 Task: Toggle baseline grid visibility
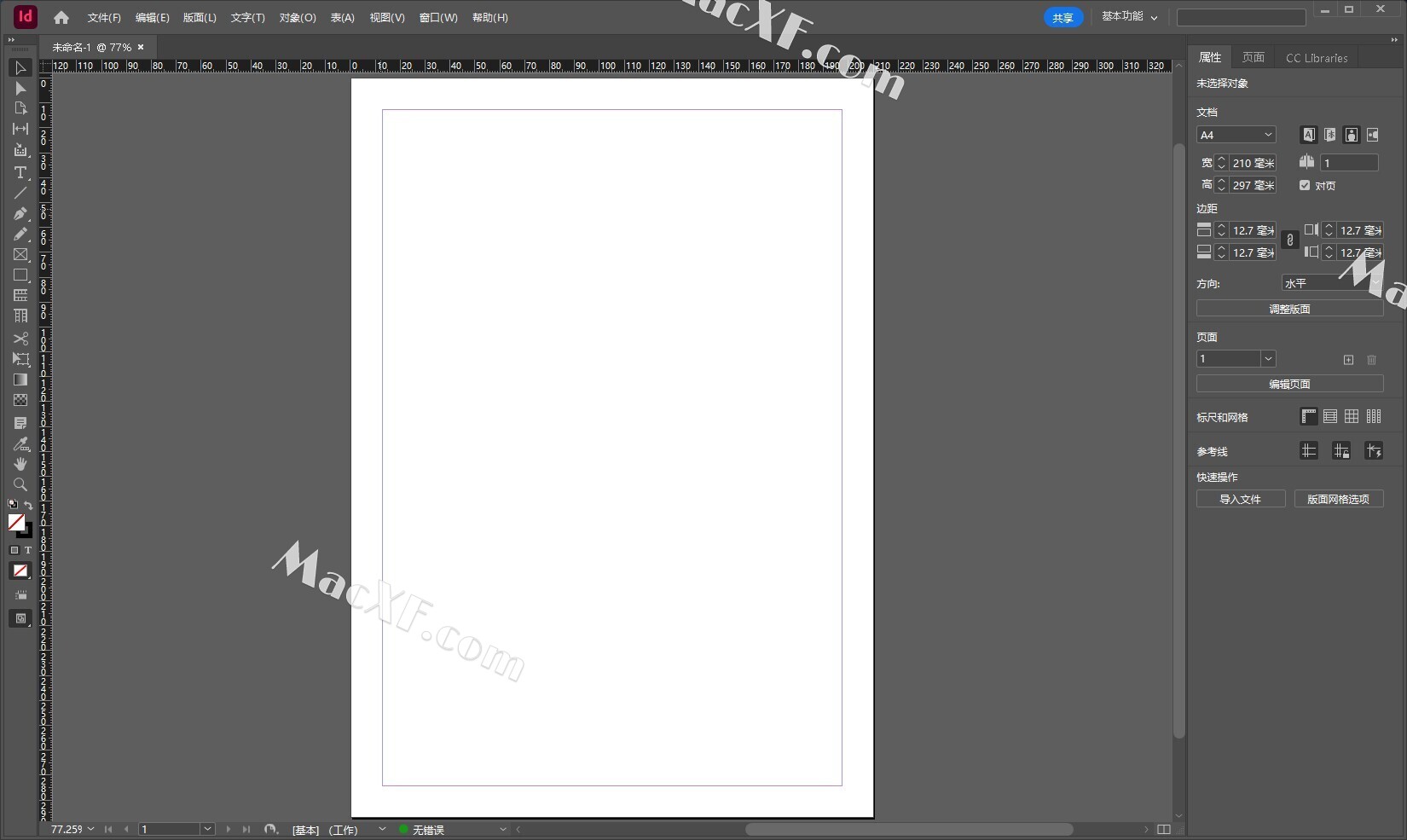[1330, 416]
